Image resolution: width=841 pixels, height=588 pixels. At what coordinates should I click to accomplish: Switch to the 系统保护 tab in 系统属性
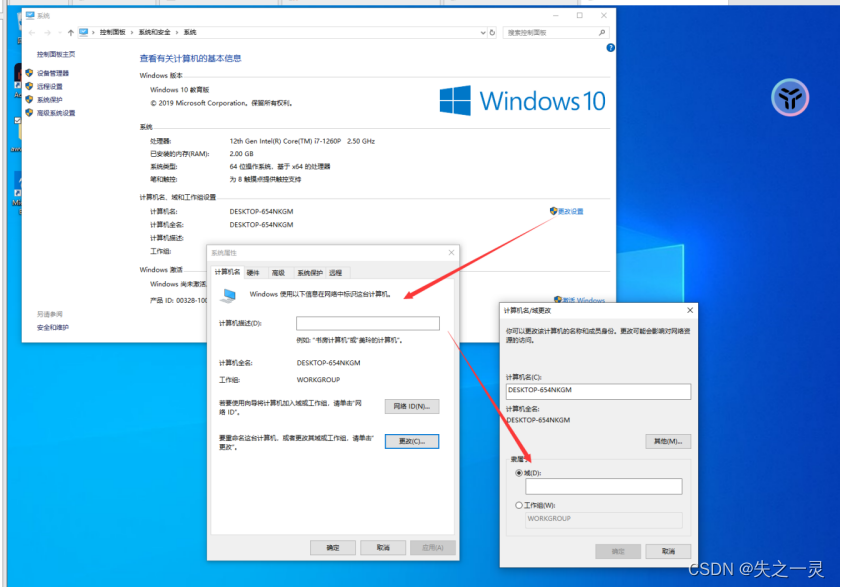[x=310, y=273]
